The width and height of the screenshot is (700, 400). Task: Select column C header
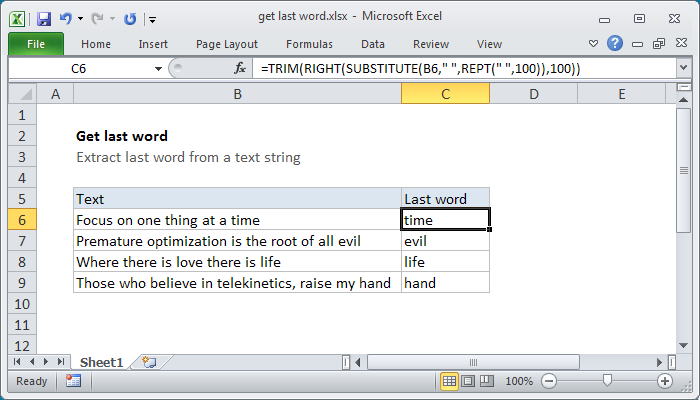point(445,94)
